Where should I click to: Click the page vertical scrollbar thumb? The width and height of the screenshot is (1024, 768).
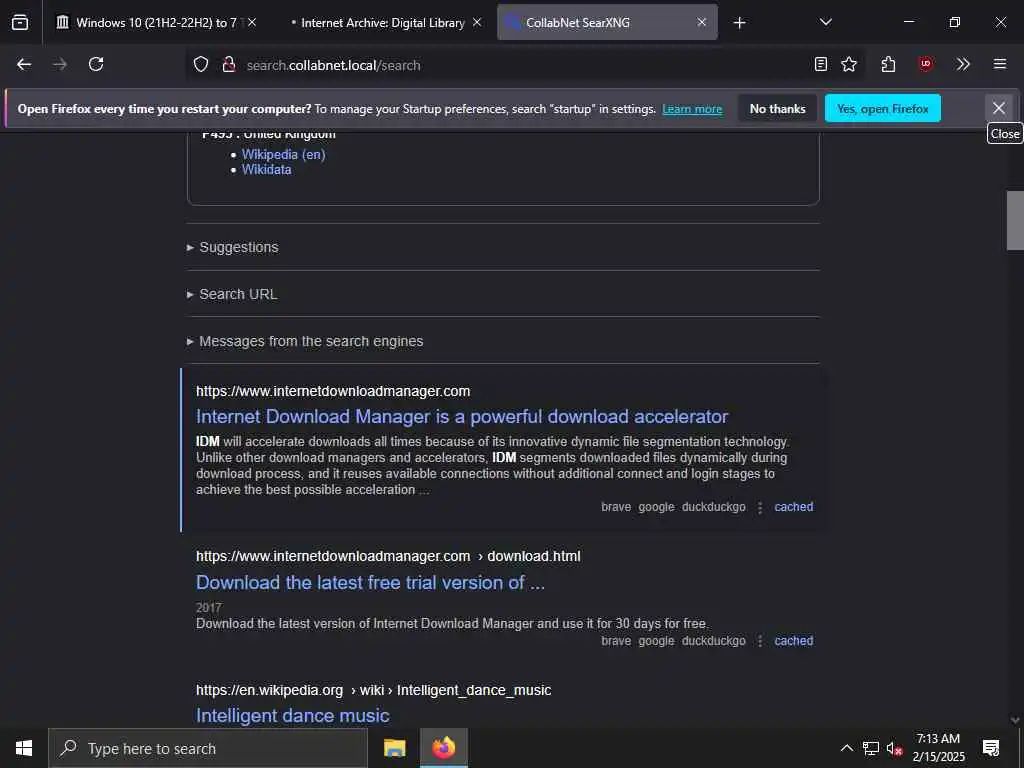1015,220
